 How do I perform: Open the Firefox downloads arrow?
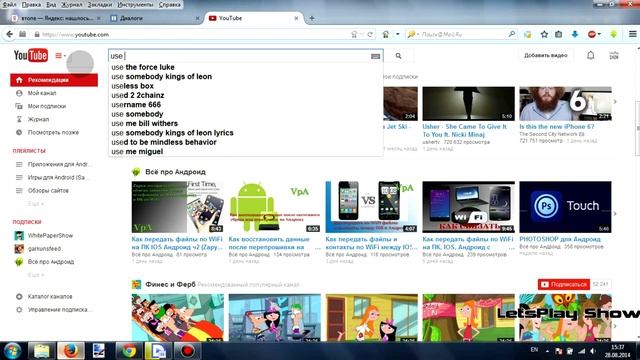[x=575, y=34]
